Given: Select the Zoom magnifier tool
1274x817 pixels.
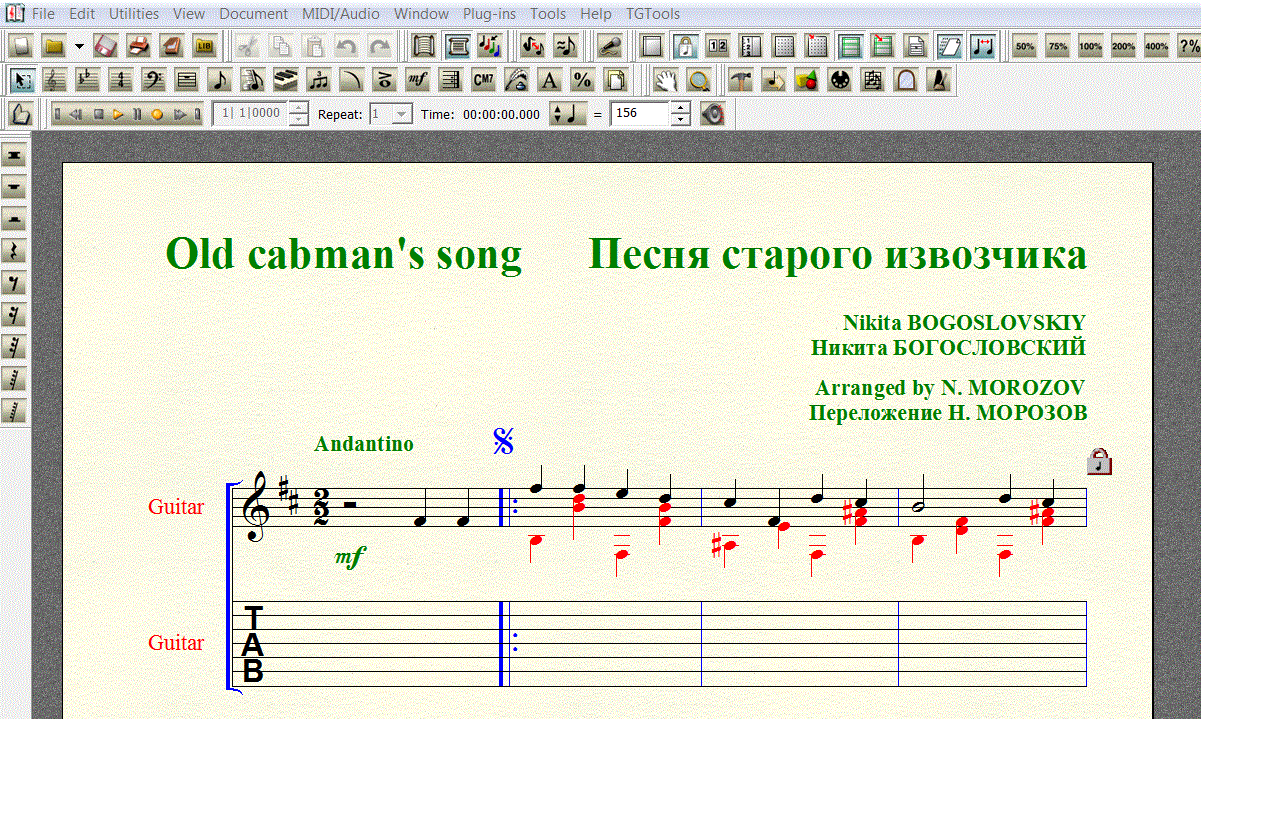Looking at the screenshot, I should (x=699, y=80).
